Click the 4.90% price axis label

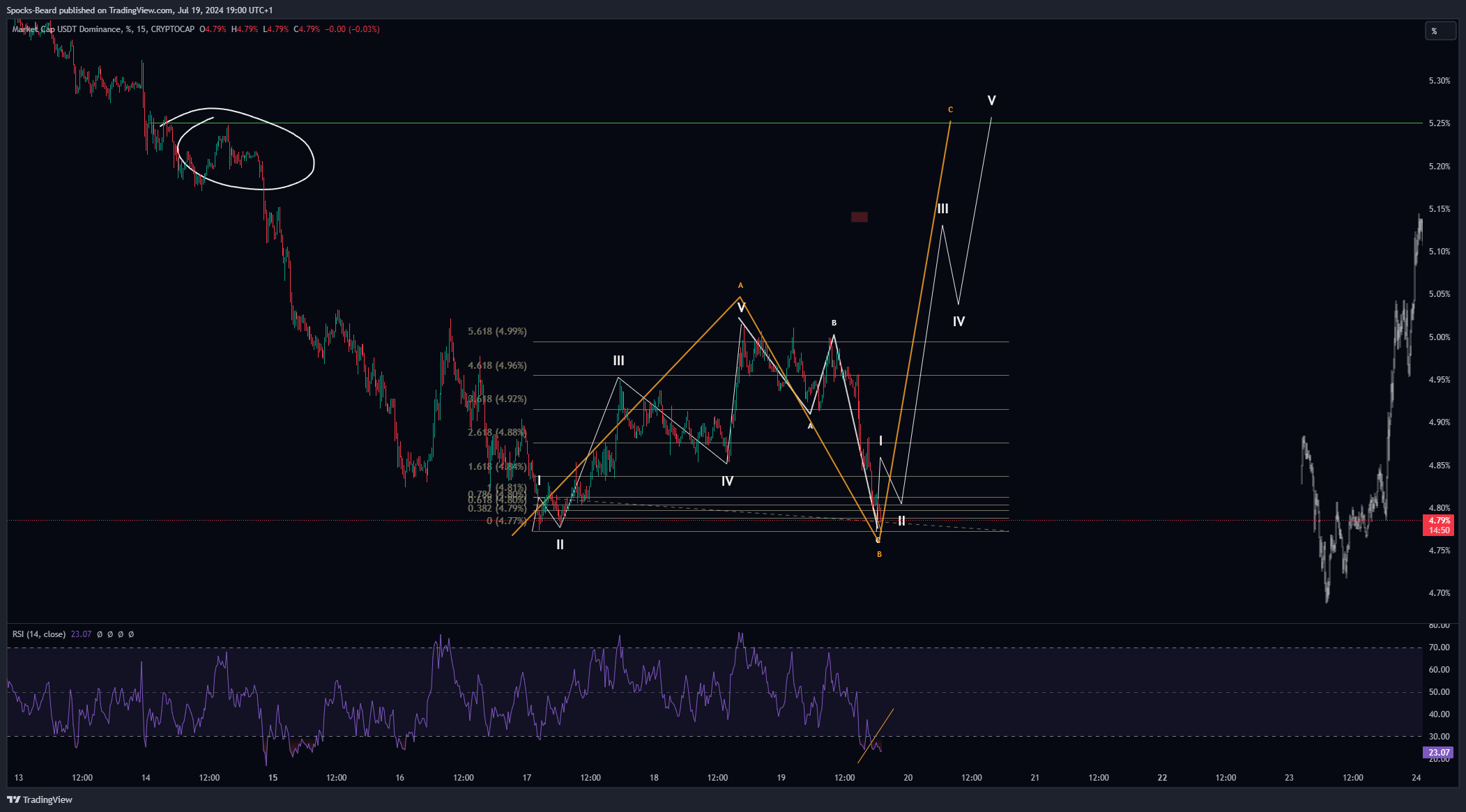[1439, 422]
